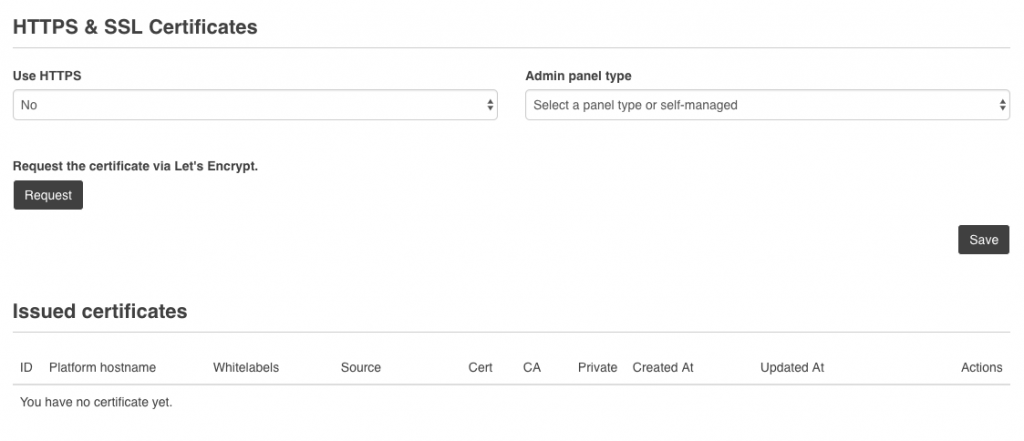Click the Request certificate button
This screenshot has height=441, width=1024.
pos(48,195)
